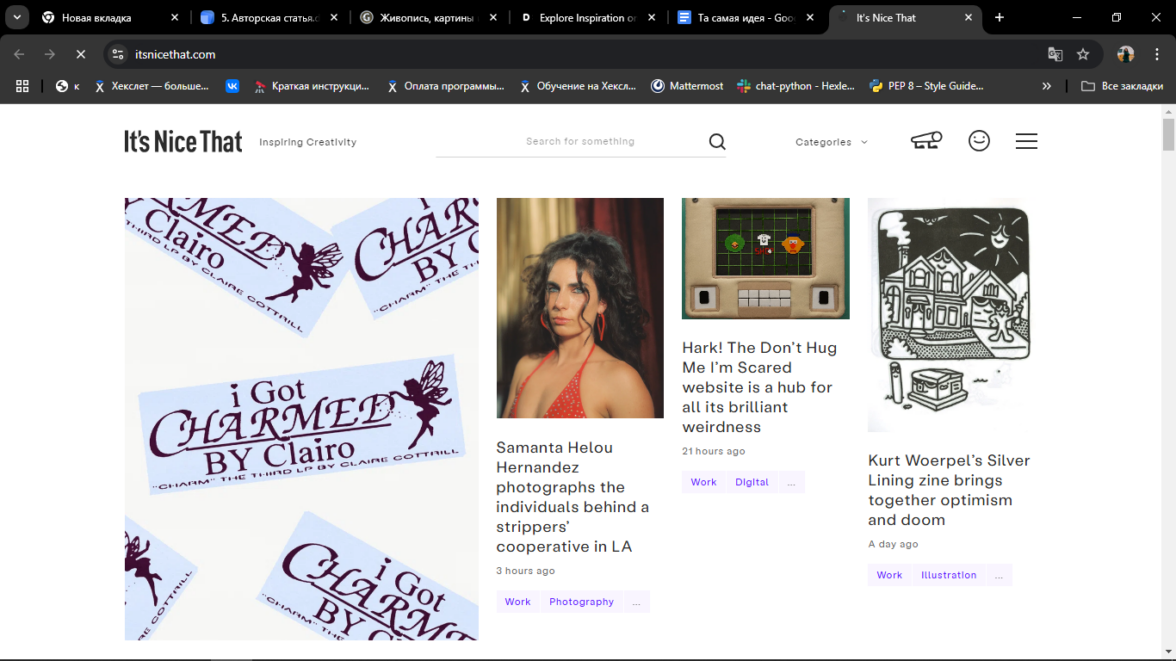Open Краткая инструкци bookmark
Screen dimensions: 1176x661
[312, 86]
